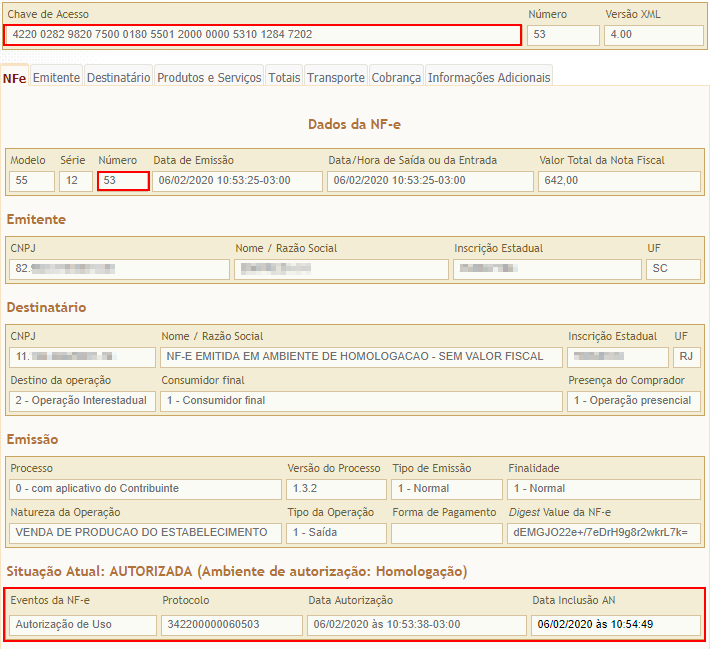Click the Data Autorização value
This screenshot has height=649, width=716.
click(416, 625)
